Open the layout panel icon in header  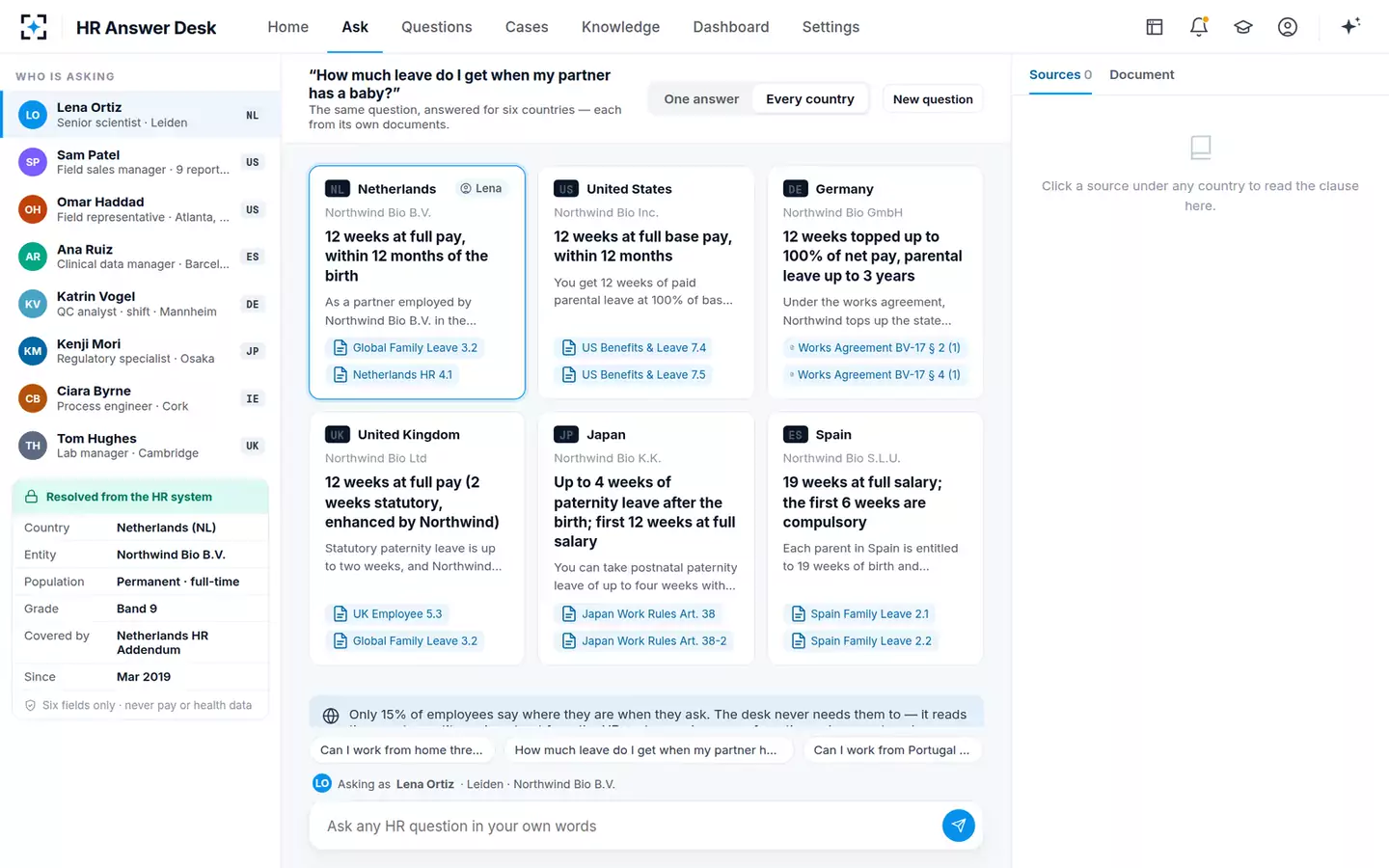coord(1155,27)
